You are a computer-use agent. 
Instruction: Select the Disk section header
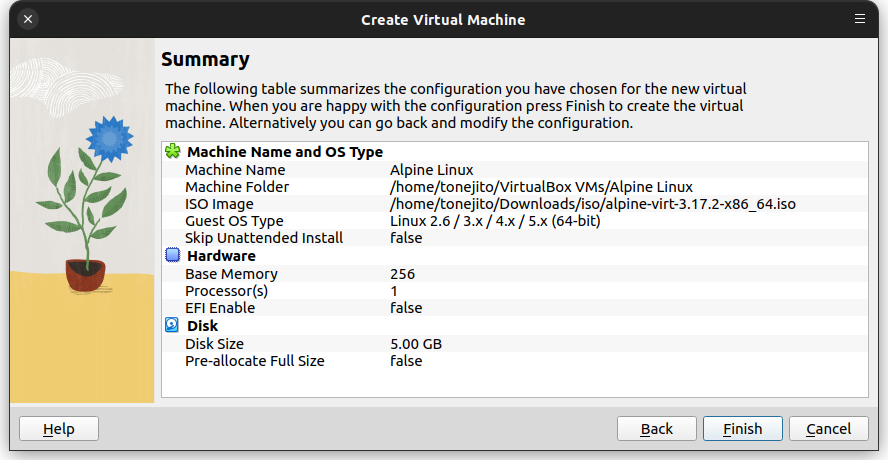point(203,326)
